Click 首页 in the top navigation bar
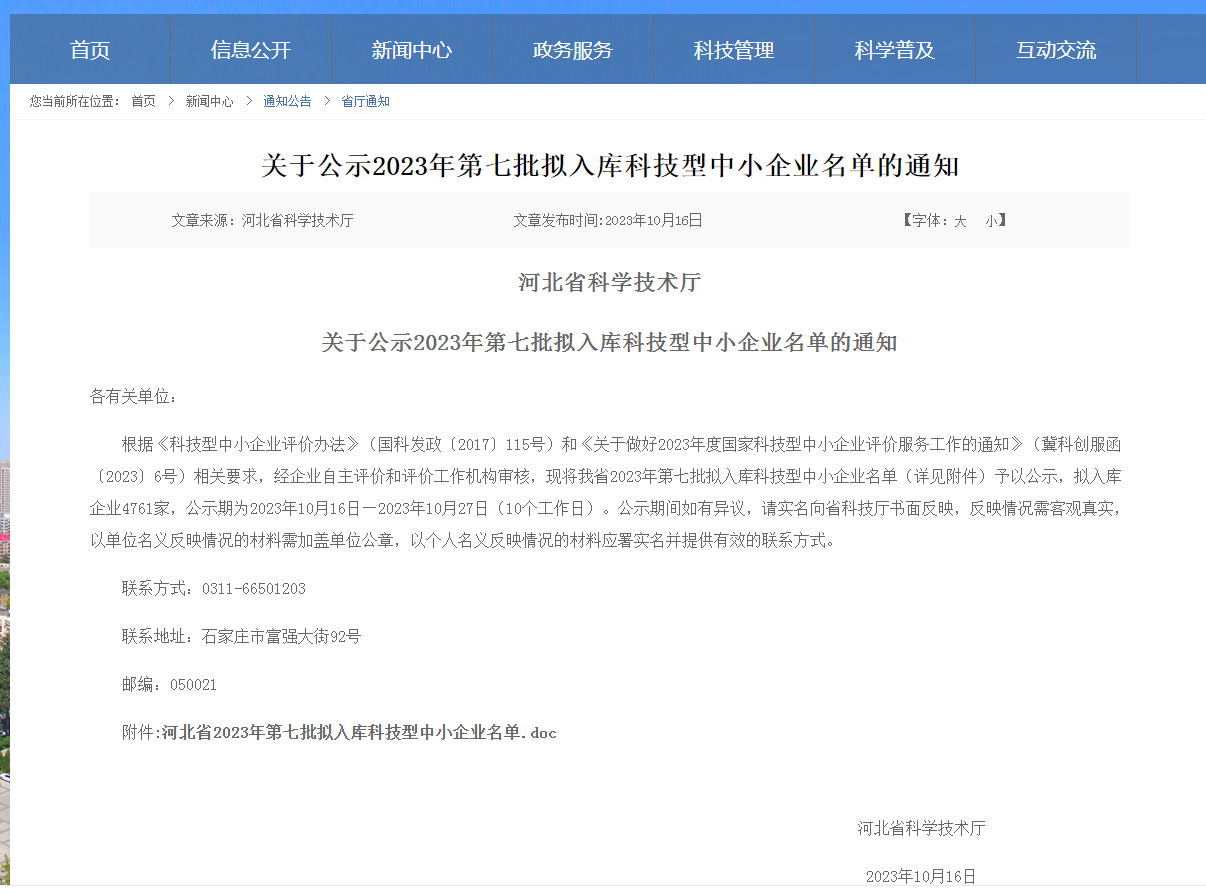Image resolution: width=1206 pixels, height=893 pixels. tap(90, 50)
